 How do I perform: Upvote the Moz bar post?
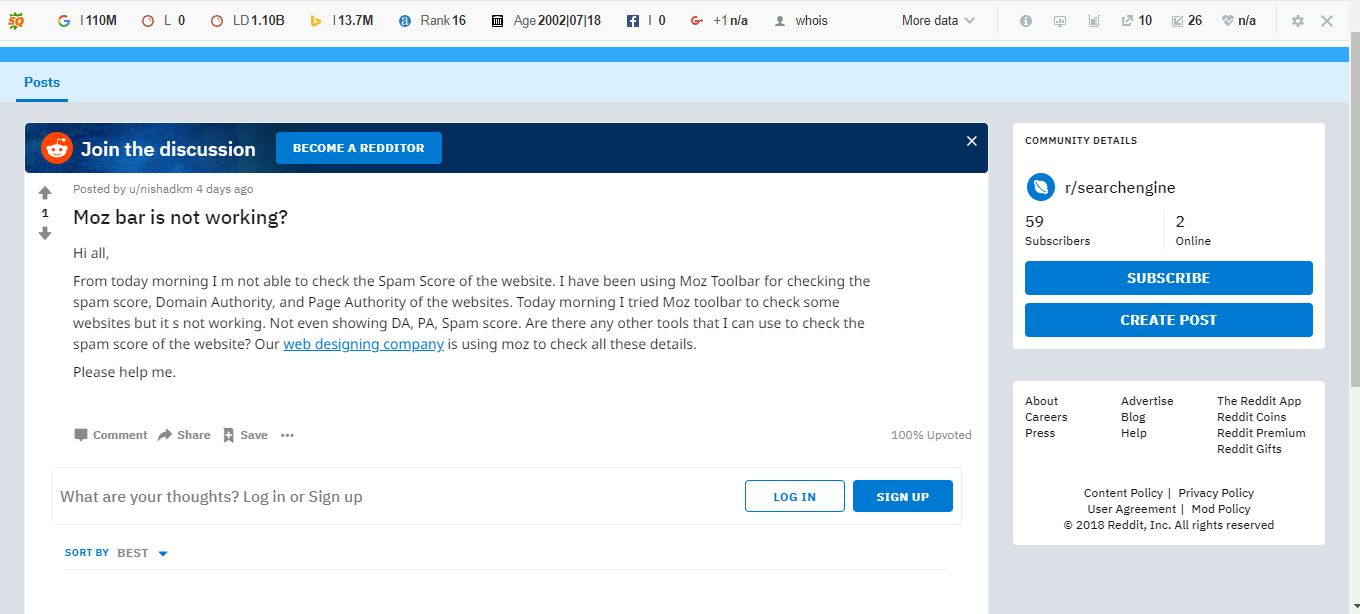click(45, 193)
